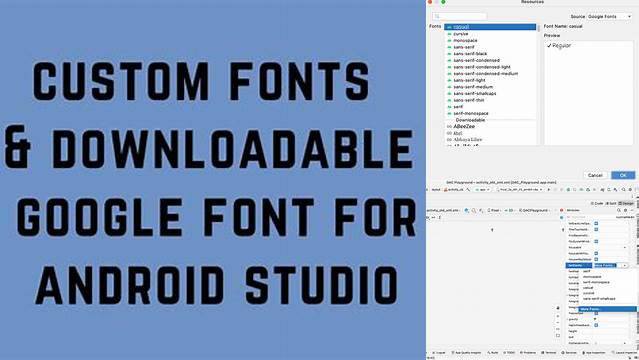Toggle the fitsSystemWindows checkbox
Screen dimensions: 639x360
[596, 241]
